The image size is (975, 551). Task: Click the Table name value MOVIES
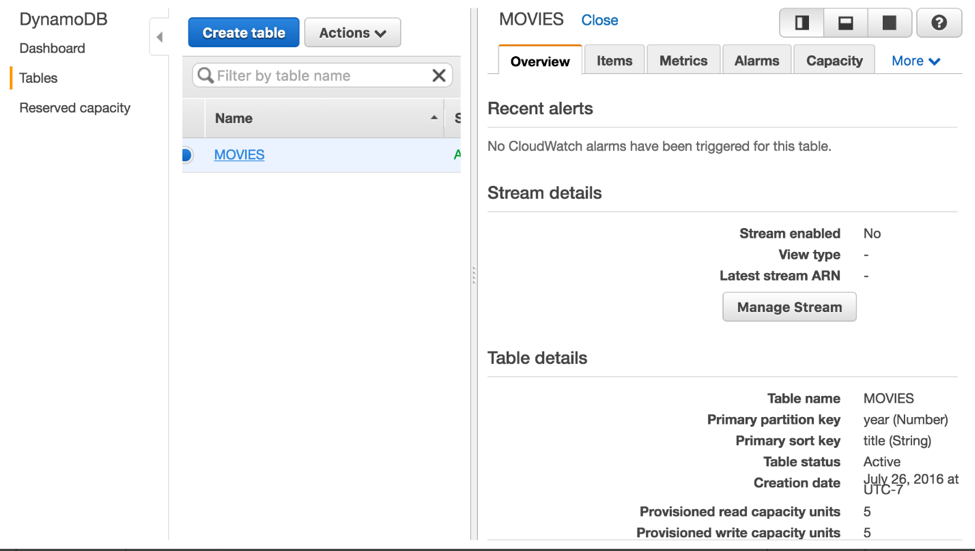(x=889, y=399)
